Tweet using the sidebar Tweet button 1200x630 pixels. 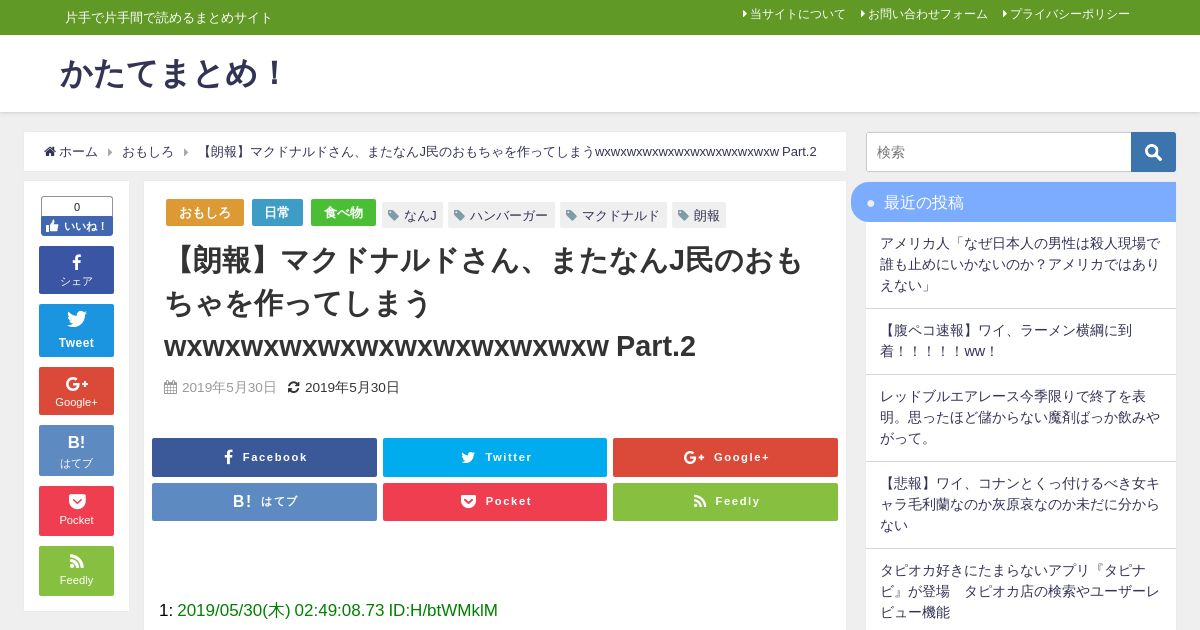76,330
